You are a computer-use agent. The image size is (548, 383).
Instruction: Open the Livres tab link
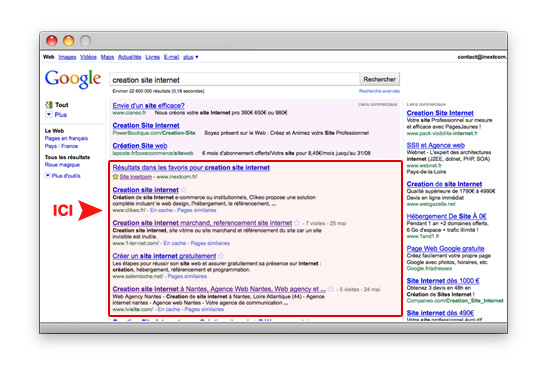tap(152, 57)
